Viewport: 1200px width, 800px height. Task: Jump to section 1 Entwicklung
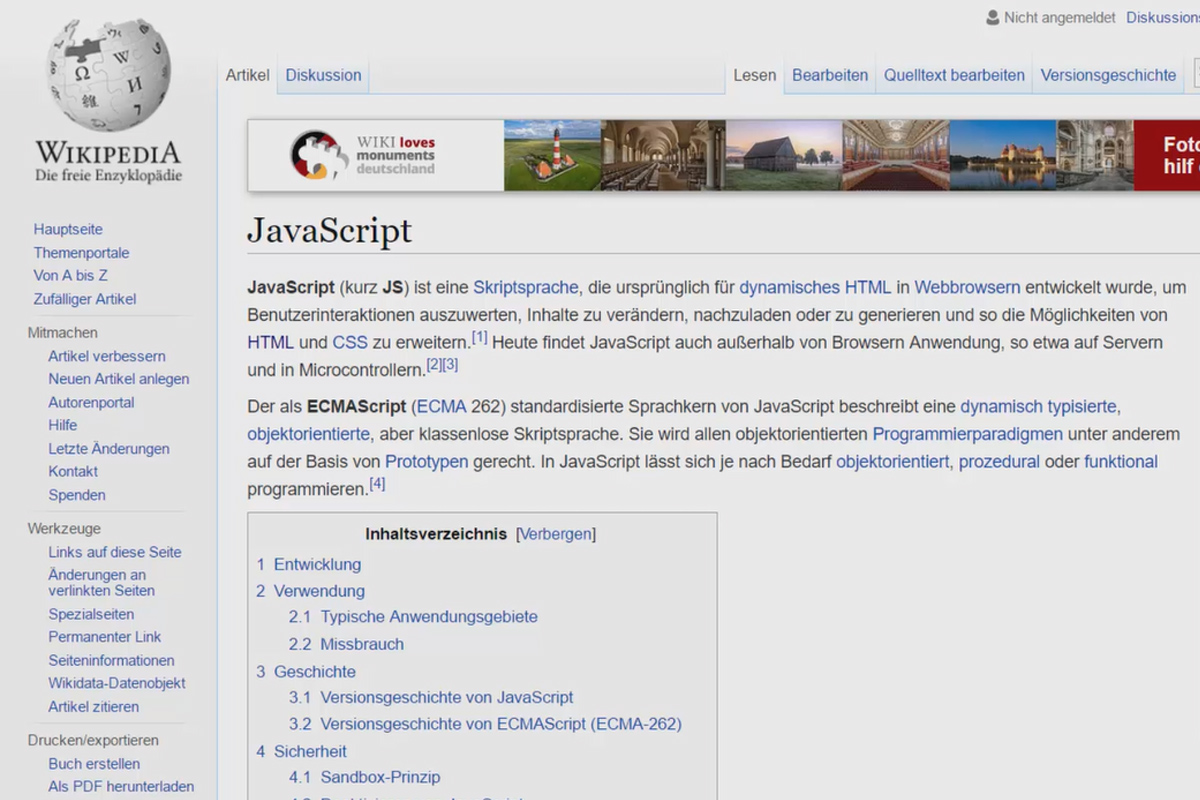tap(308, 564)
